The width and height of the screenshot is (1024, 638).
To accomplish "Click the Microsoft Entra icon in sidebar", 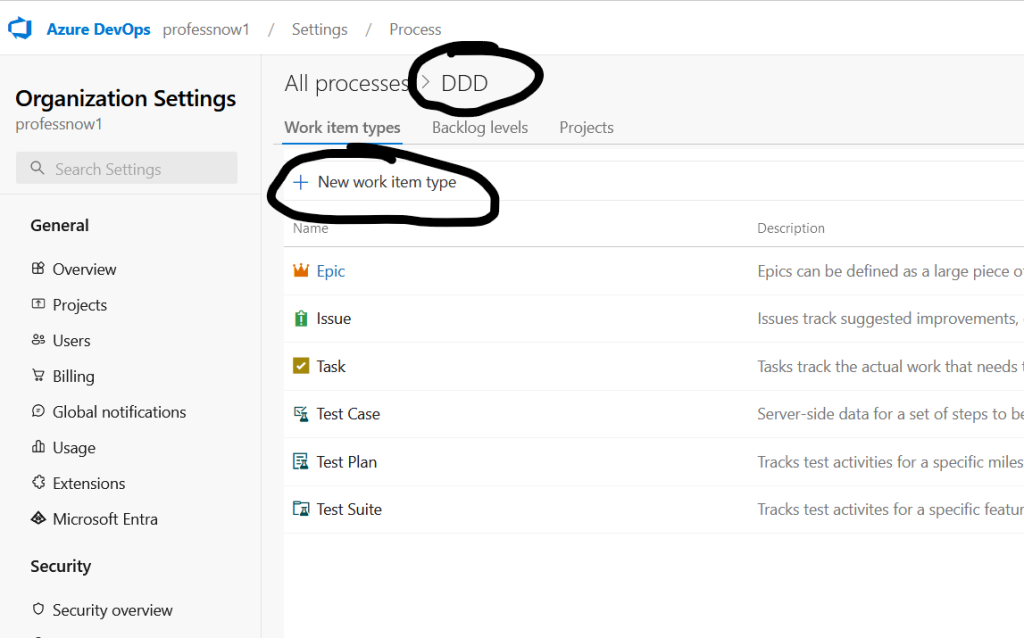I will click(38, 519).
